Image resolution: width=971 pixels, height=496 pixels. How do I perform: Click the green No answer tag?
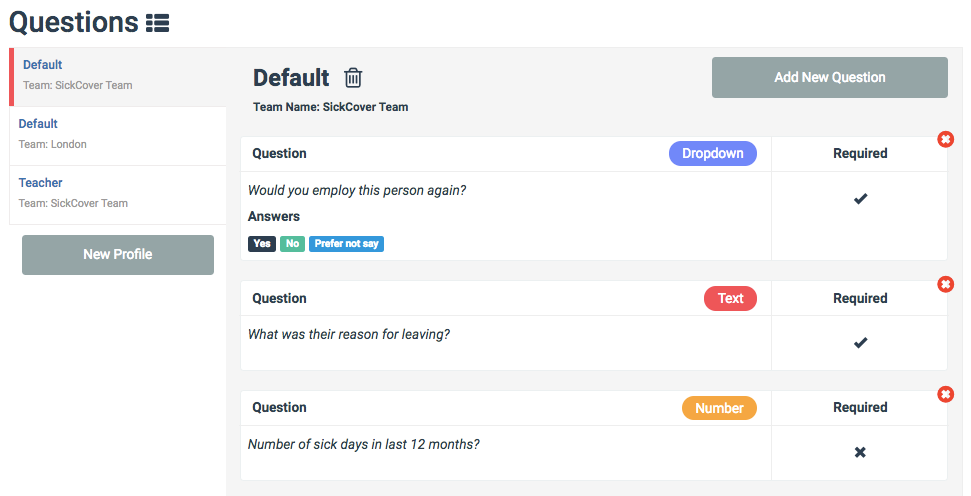(x=292, y=244)
